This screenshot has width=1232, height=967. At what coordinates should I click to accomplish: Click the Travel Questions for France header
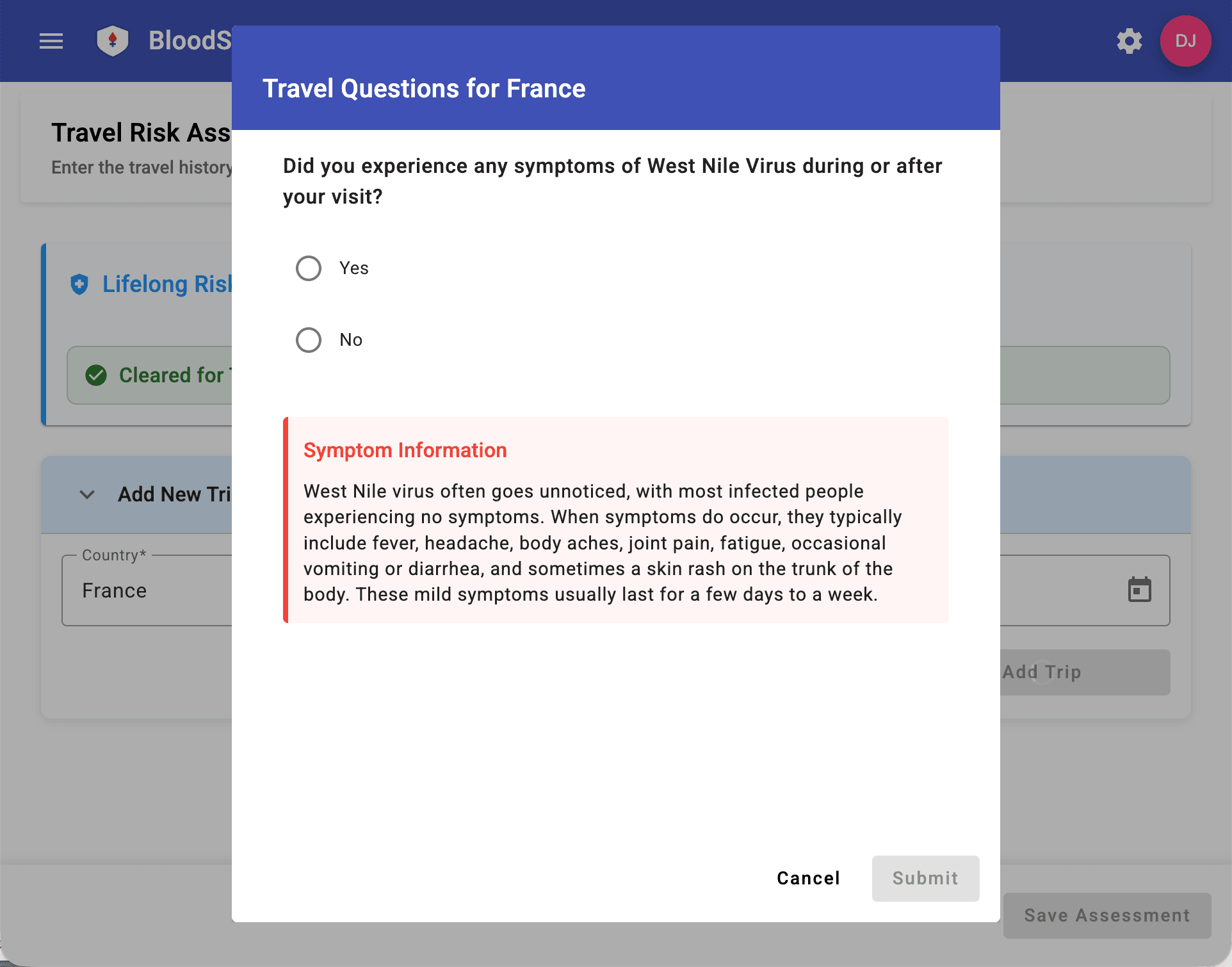(423, 88)
